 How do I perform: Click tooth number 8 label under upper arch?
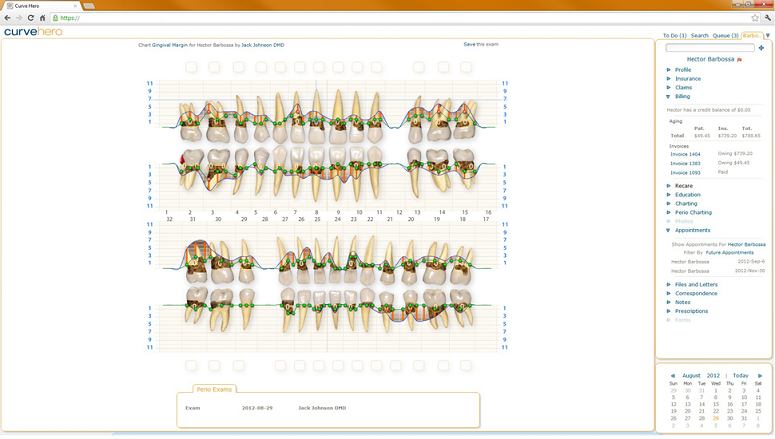(x=316, y=213)
